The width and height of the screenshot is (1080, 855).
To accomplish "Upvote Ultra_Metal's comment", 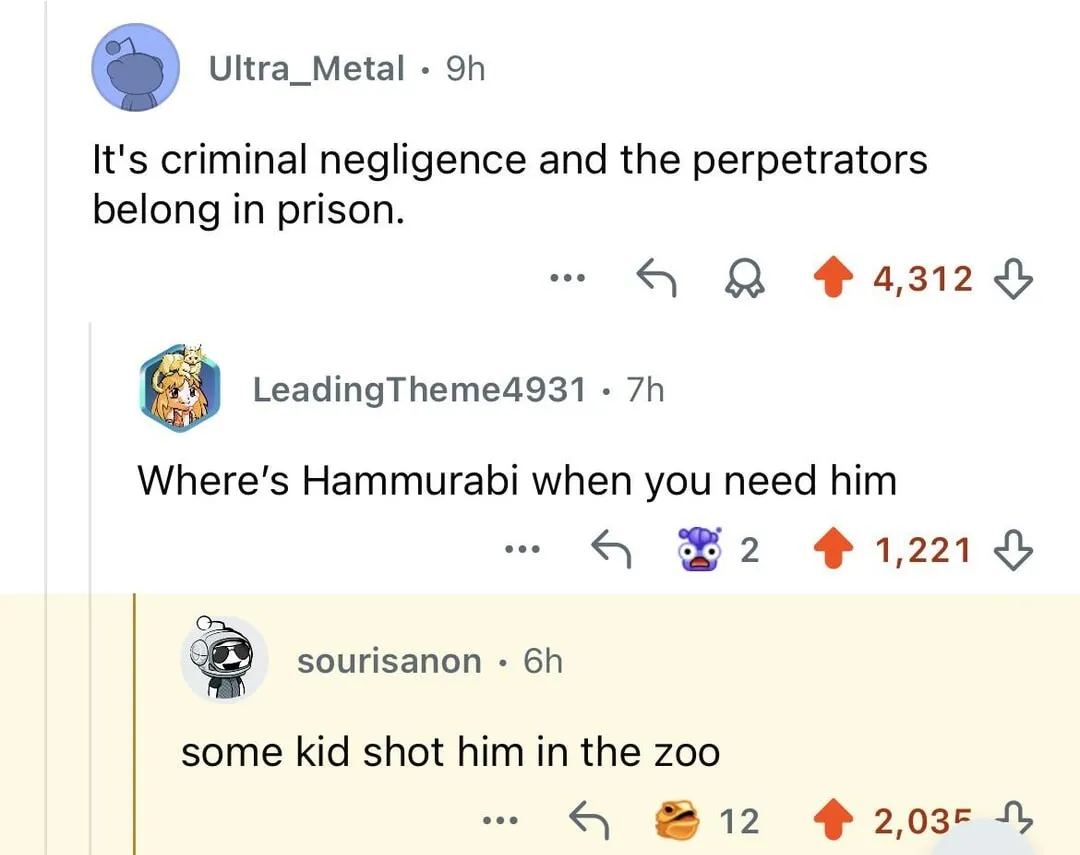I will [x=833, y=277].
